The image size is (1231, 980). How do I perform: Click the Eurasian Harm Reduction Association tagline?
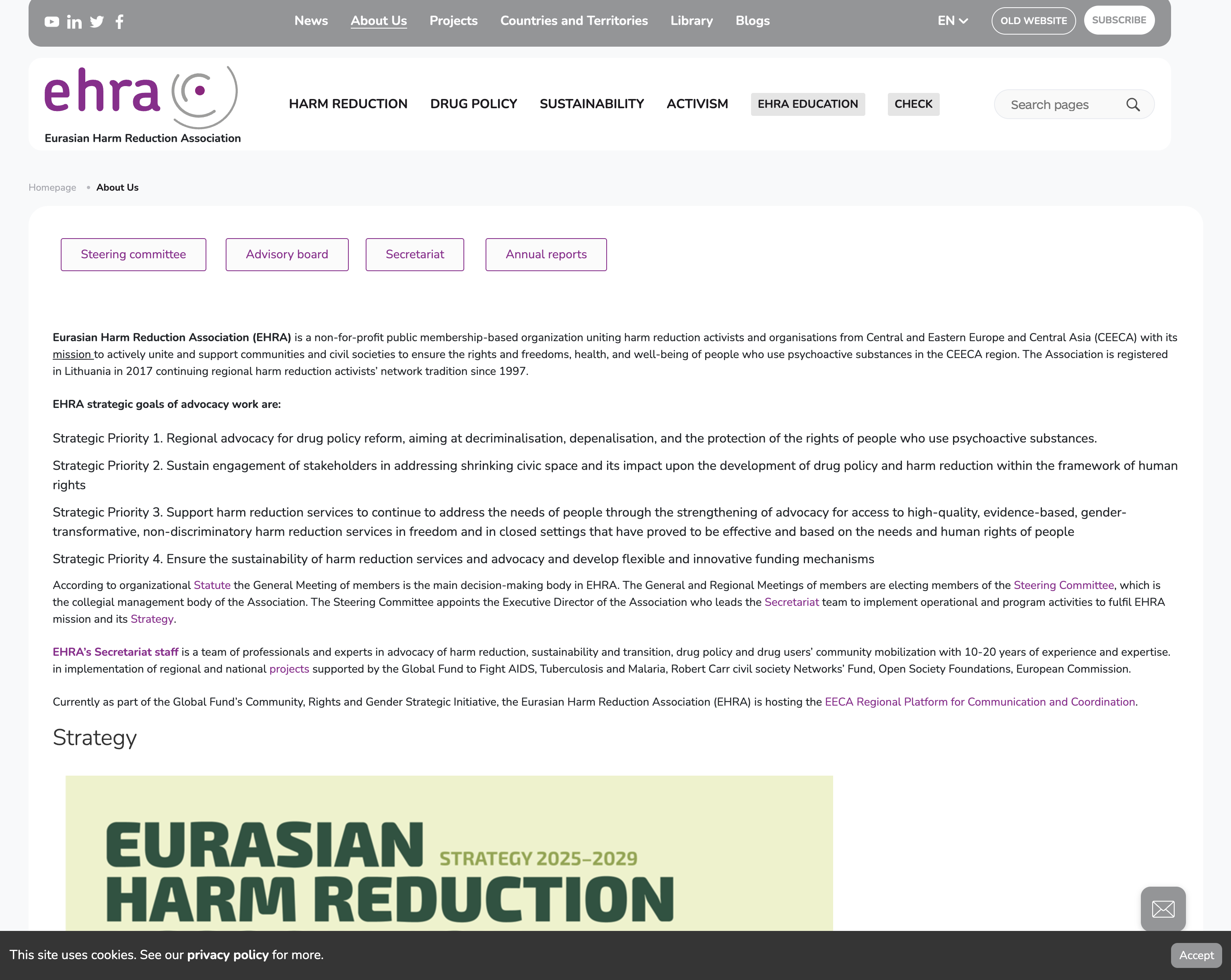[143, 138]
